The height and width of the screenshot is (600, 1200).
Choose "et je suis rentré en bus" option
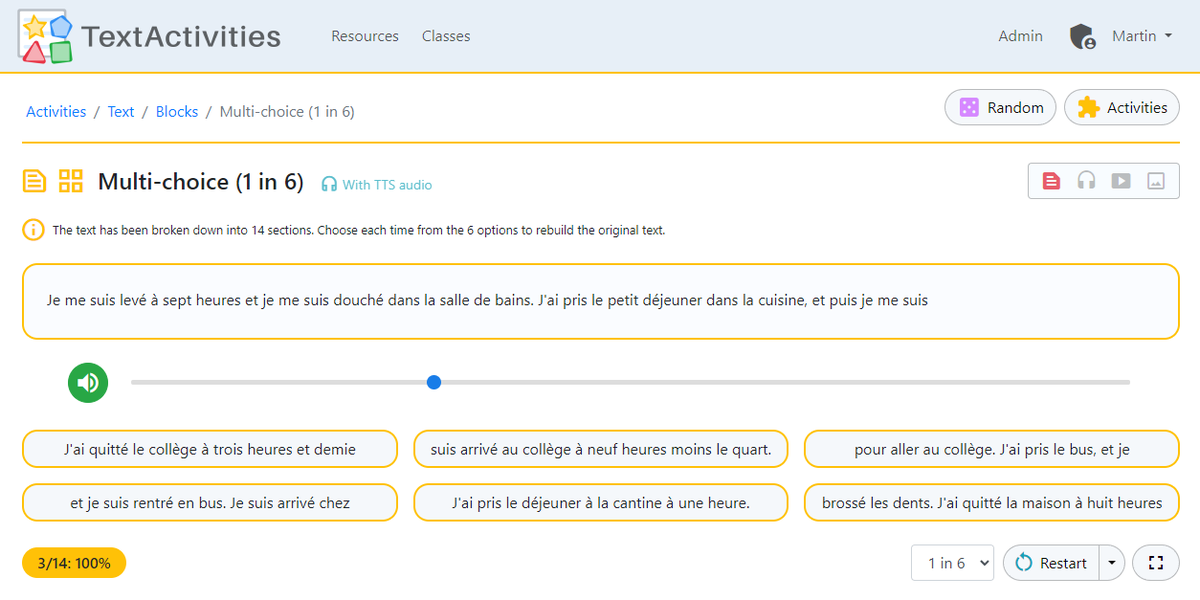pos(210,503)
